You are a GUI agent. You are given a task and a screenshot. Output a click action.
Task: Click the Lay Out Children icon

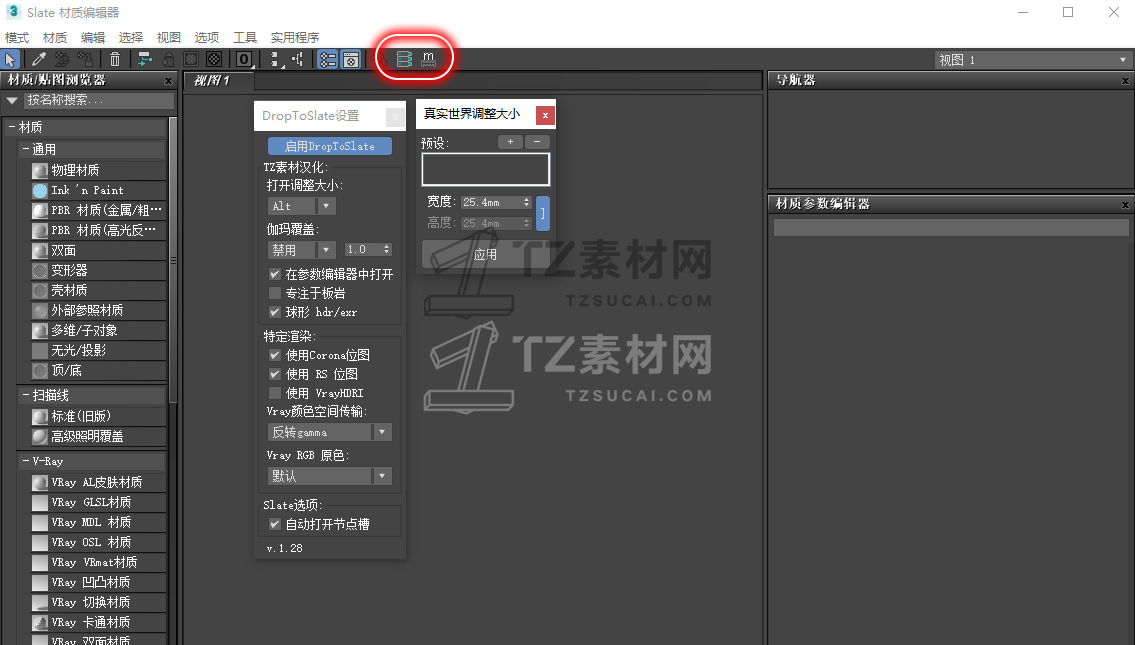click(x=298, y=59)
